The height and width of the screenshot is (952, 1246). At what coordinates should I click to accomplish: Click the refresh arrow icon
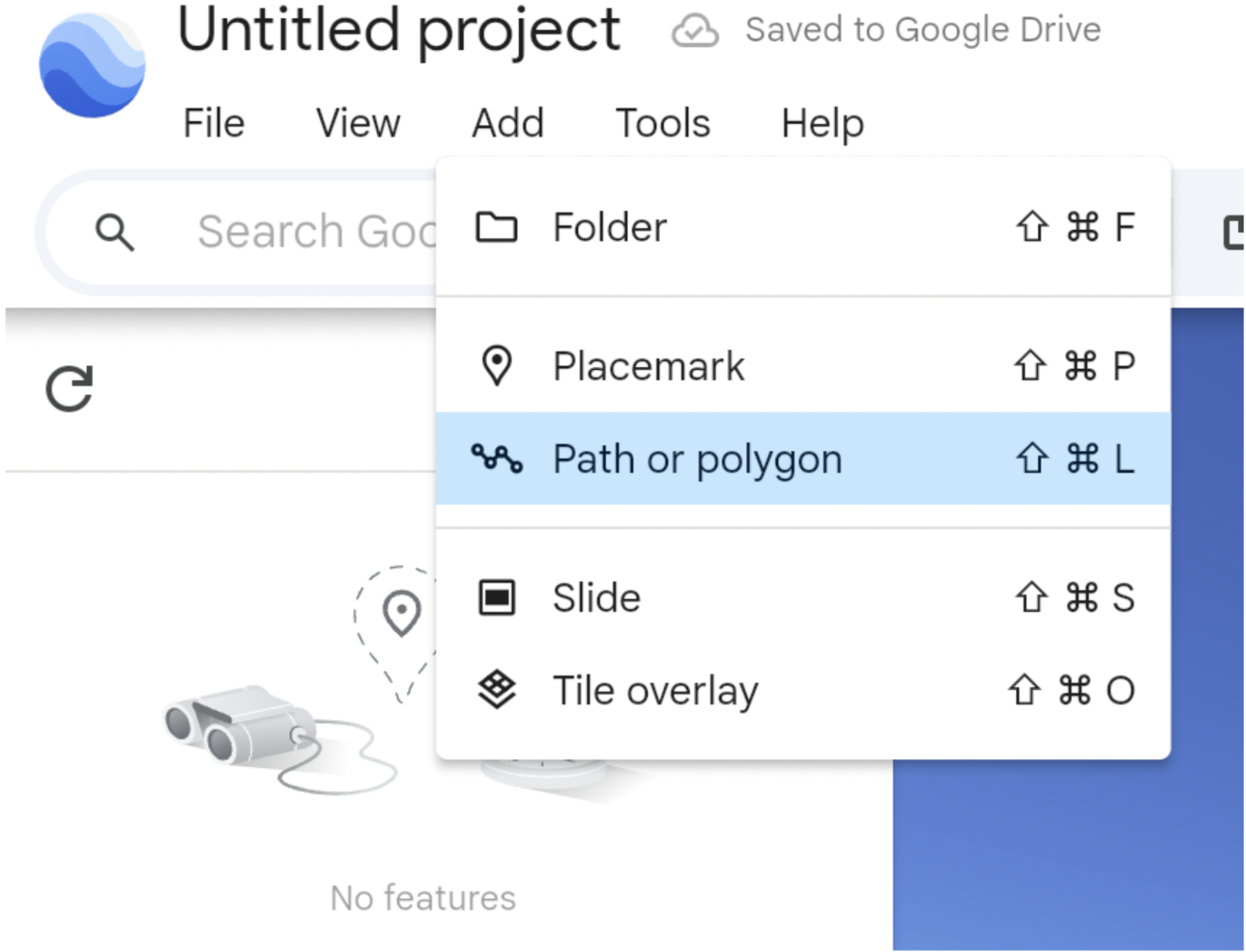tap(69, 389)
